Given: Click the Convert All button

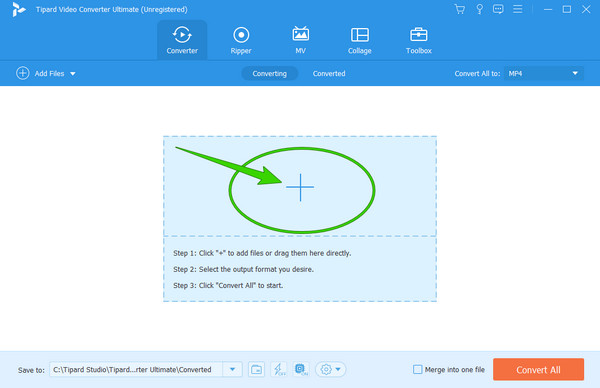Looking at the screenshot, I should click(x=538, y=370).
